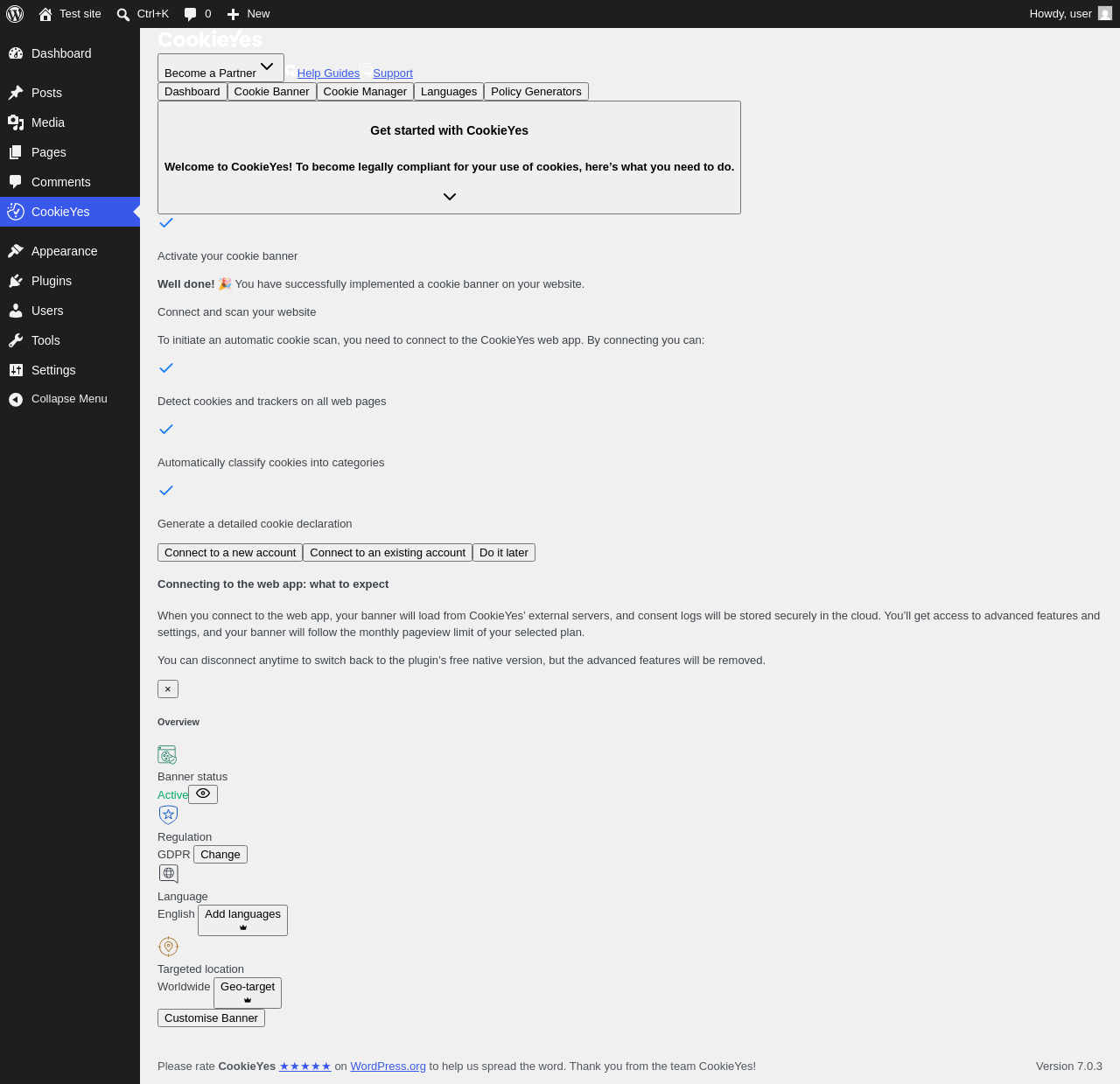Preview banner with the eye button
This screenshot has width=1120, height=1084.
[203, 794]
